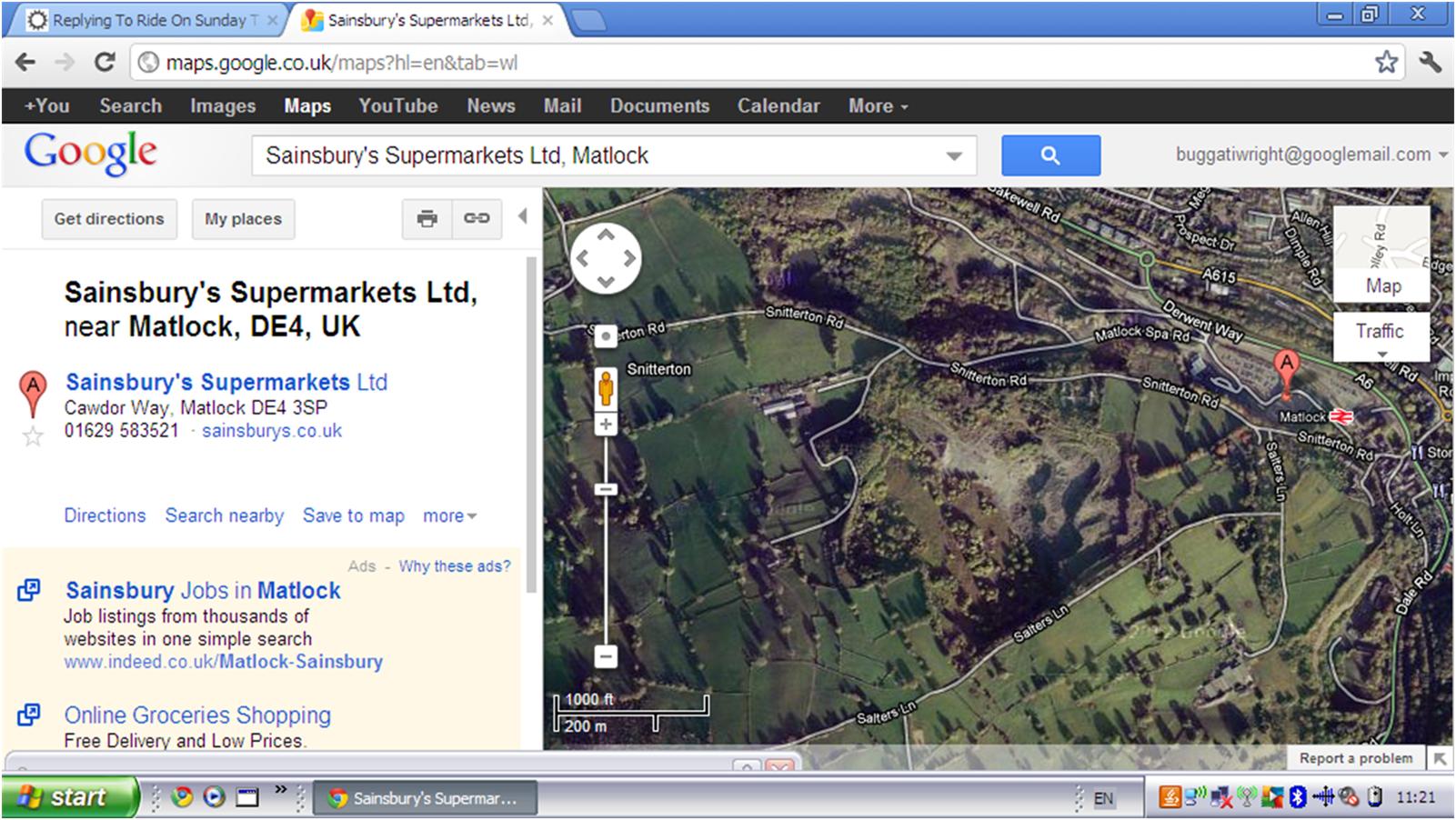Collapse the left panel with the arrow
The height and width of the screenshot is (820, 1456).
tap(522, 216)
